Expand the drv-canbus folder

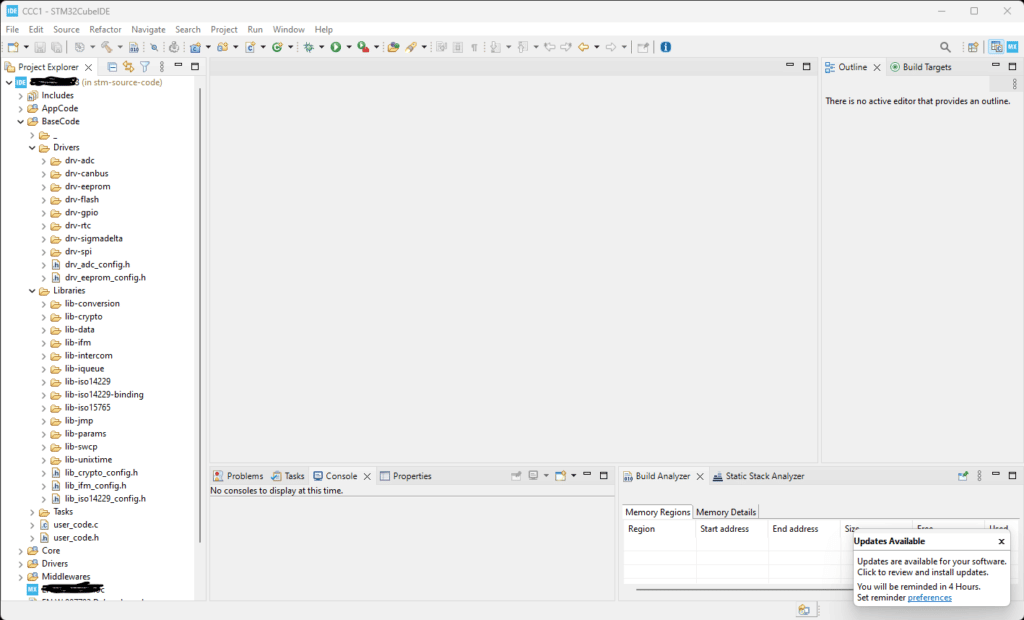click(x=44, y=174)
